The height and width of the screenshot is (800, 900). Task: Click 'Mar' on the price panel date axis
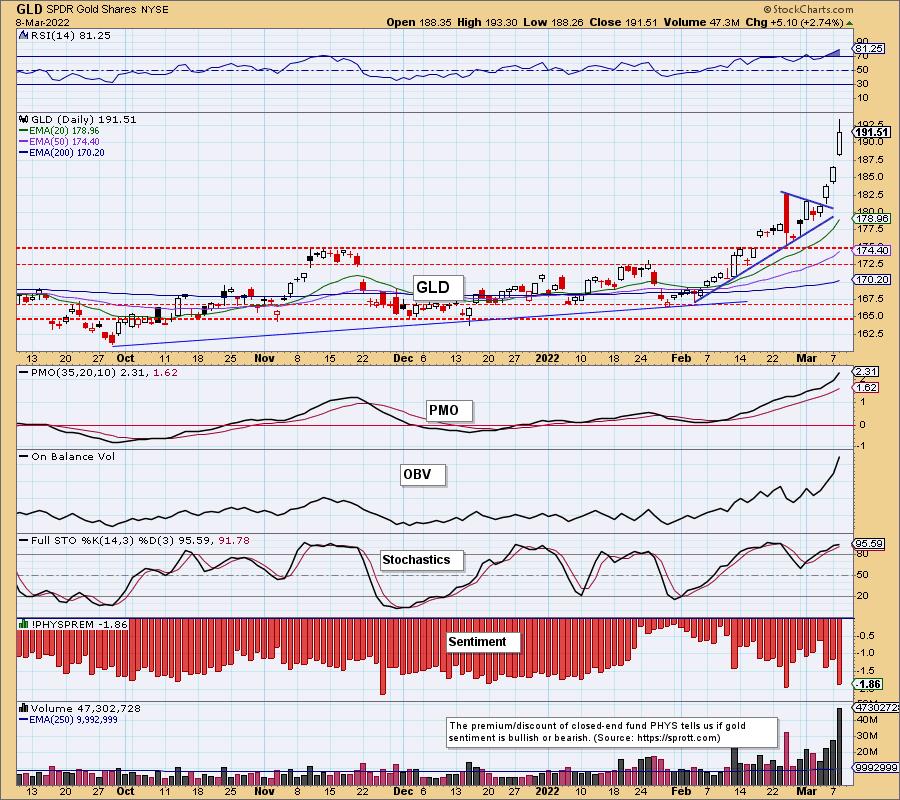coord(807,358)
